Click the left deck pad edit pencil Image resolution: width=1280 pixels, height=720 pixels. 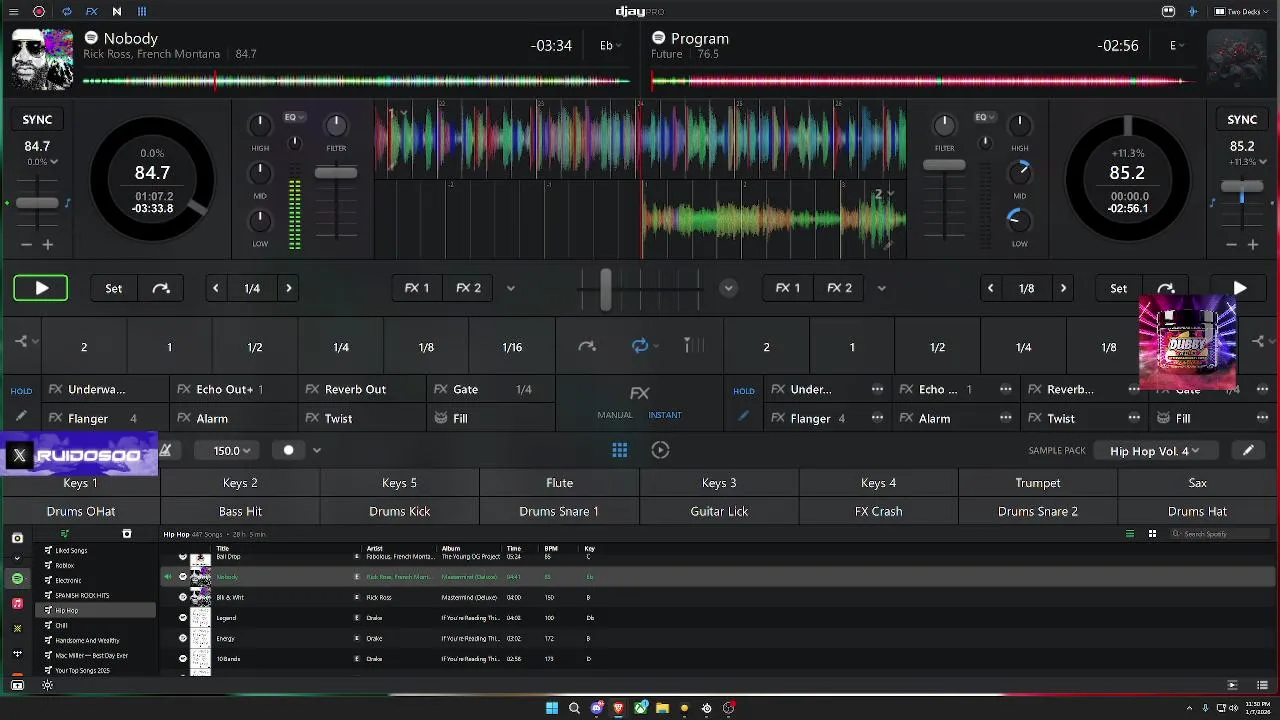tap(21, 416)
